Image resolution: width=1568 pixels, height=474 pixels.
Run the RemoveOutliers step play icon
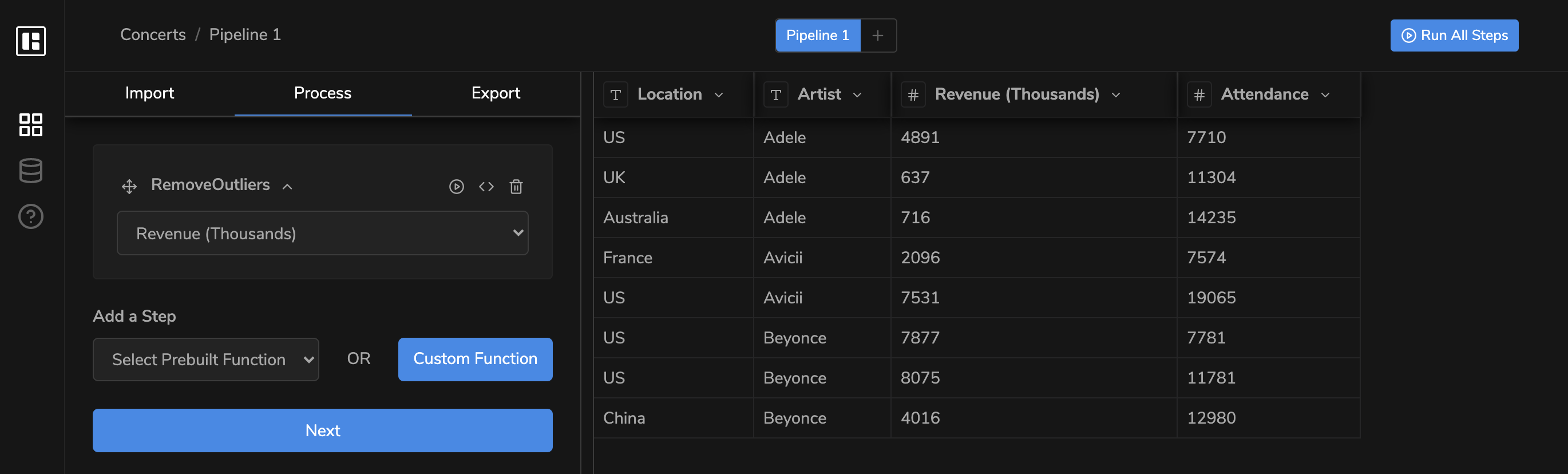click(457, 187)
